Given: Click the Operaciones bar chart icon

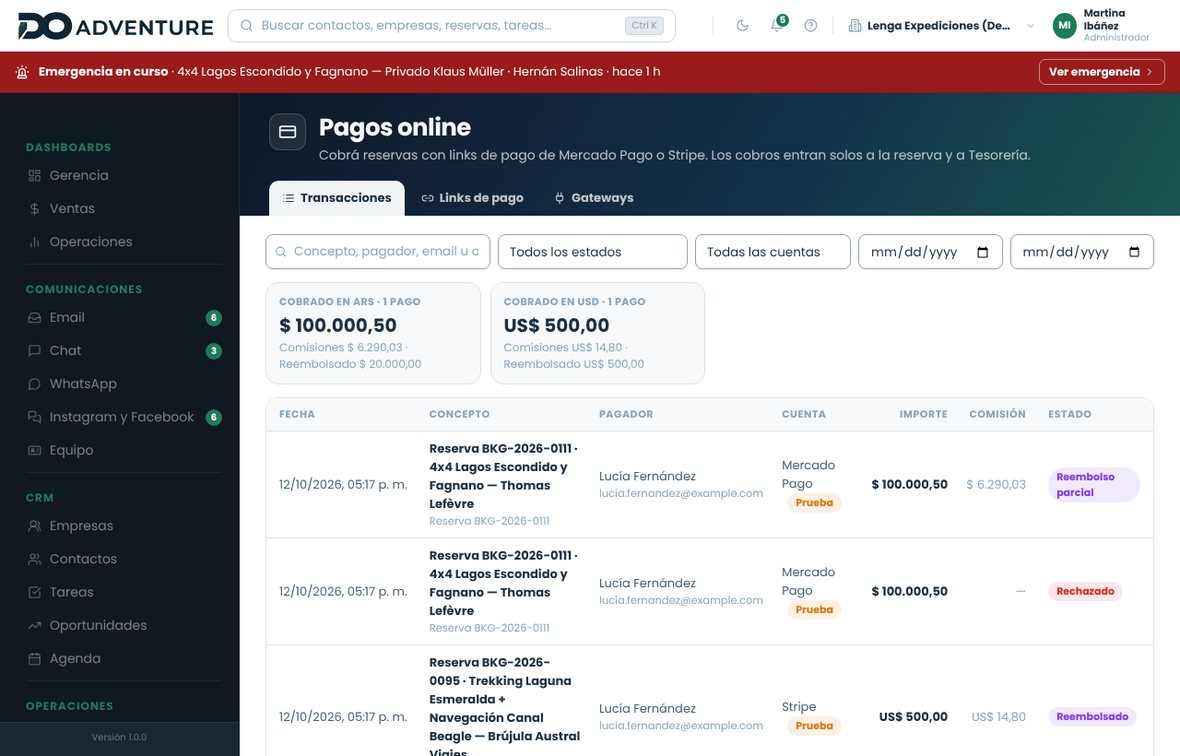Looking at the screenshot, I should point(35,241).
